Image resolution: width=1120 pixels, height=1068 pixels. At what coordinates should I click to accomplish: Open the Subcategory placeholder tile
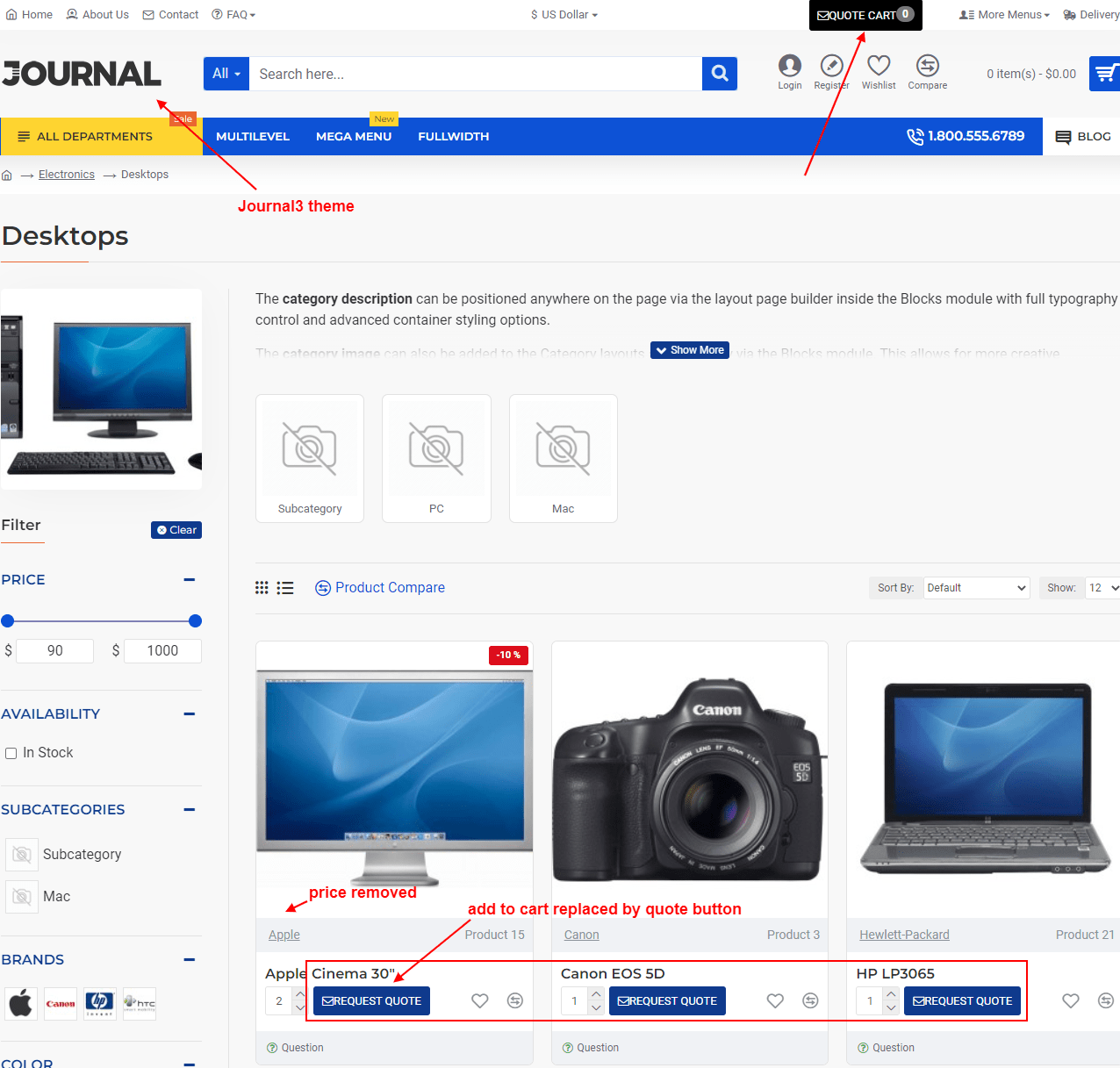310,458
